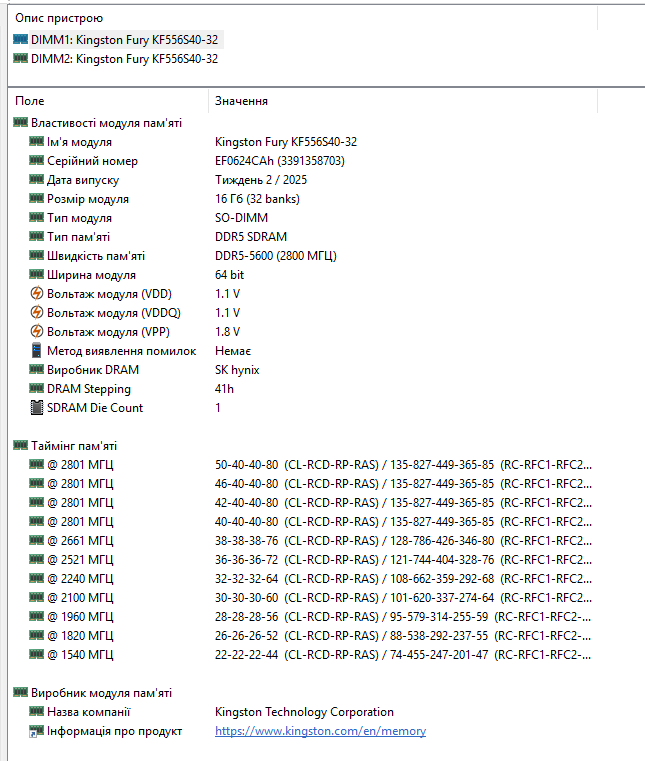Click the Інформація про продукт link icon
The height and width of the screenshot is (761, 645).
(x=37, y=732)
